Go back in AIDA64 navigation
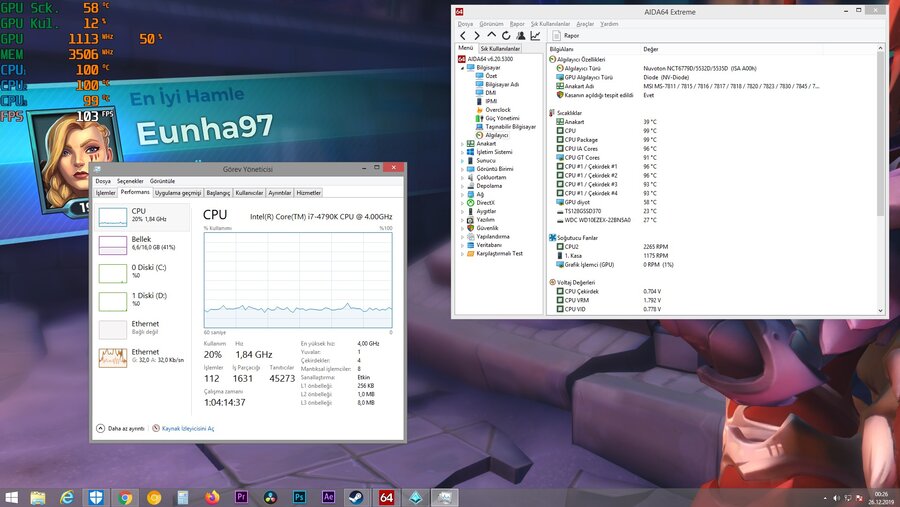The height and width of the screenshot is (507, 900). click(x=463, y=36)
